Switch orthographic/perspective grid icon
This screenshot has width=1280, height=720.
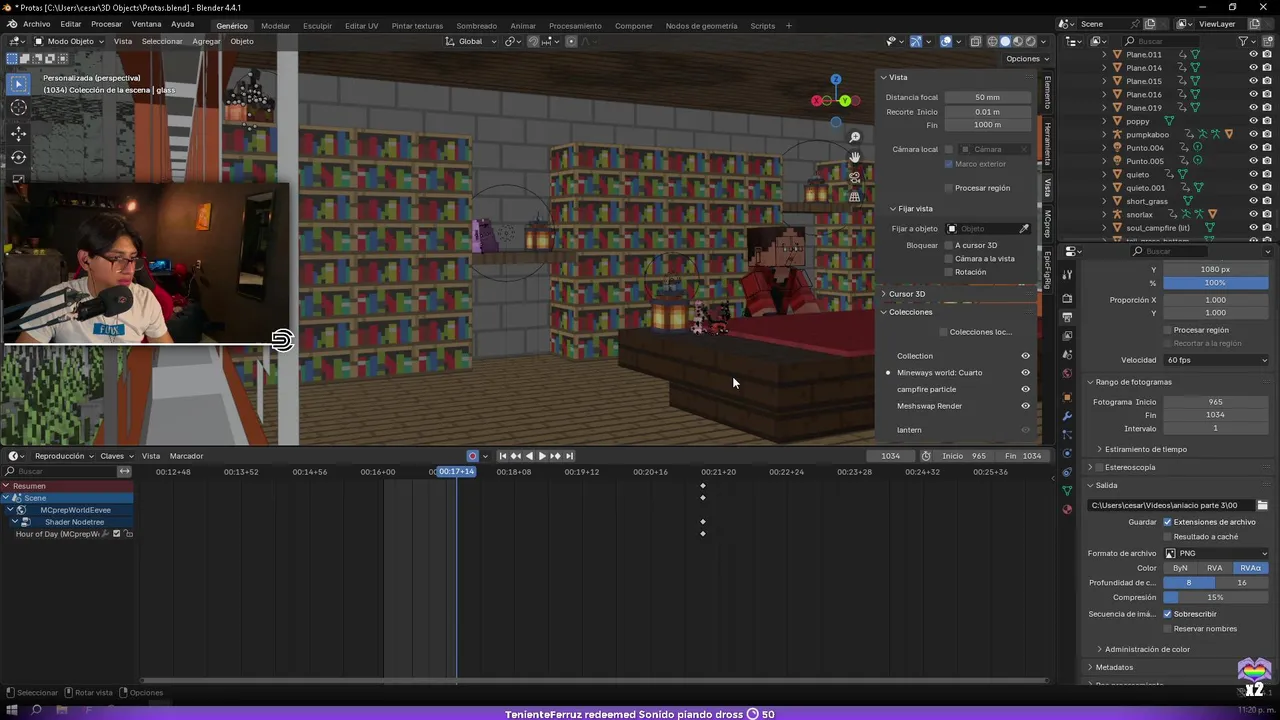click(855, 197)
